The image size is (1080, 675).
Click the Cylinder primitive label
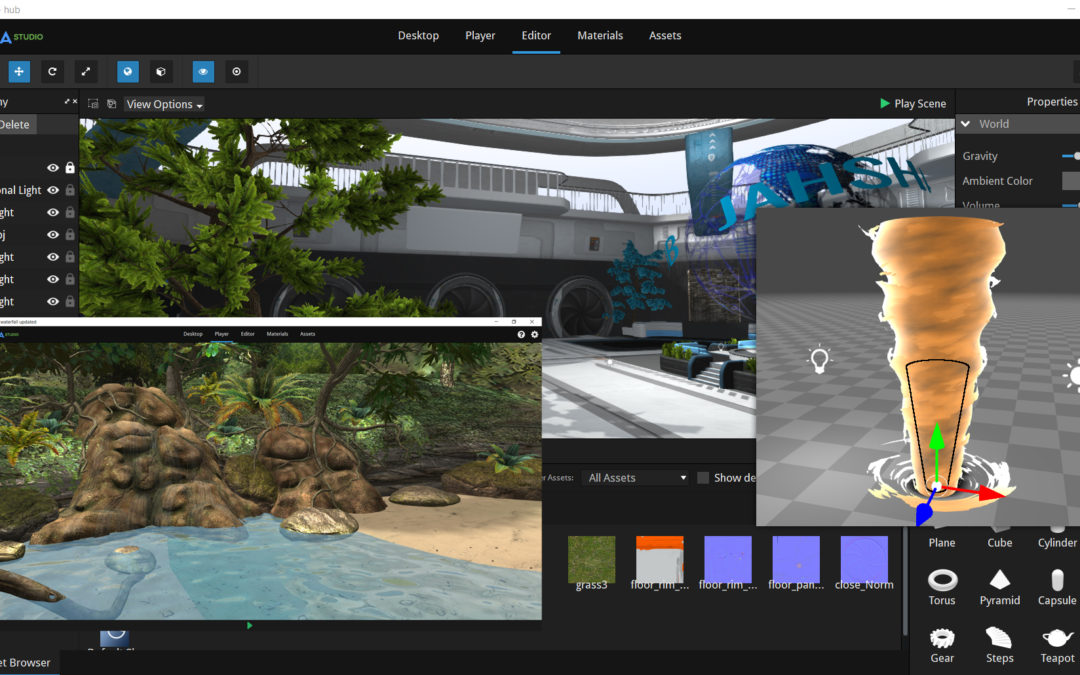coord(1057,543)
